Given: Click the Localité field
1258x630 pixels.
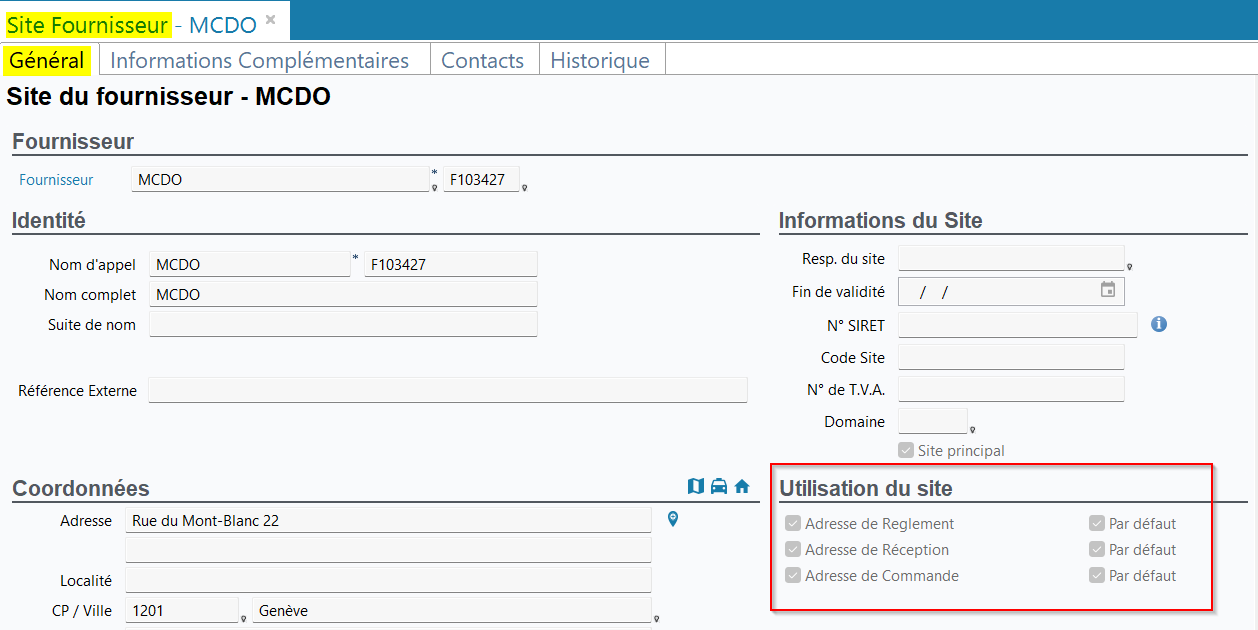Looking at the screenshot, I should coord(388,580).
